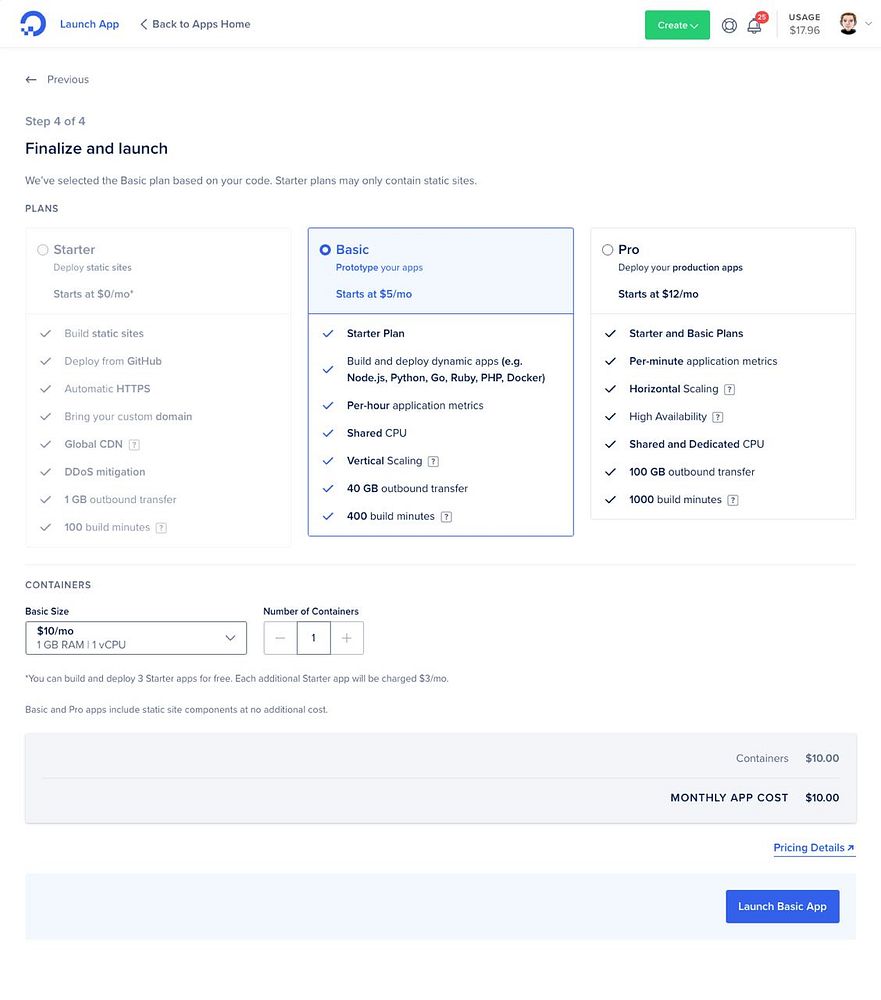
Task: Click help icon next to High Availability
Action: 717,417
